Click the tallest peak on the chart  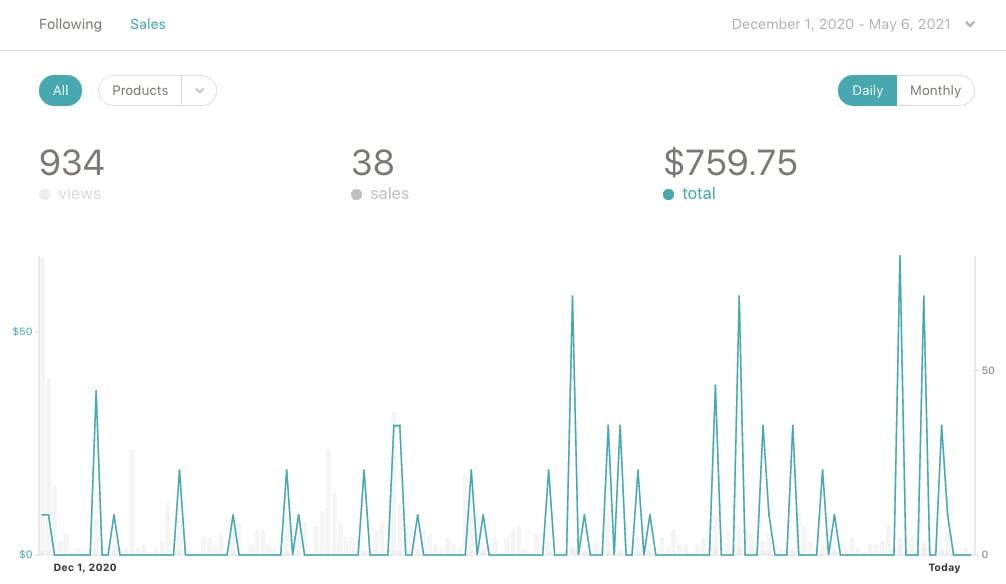coord(899,258)
